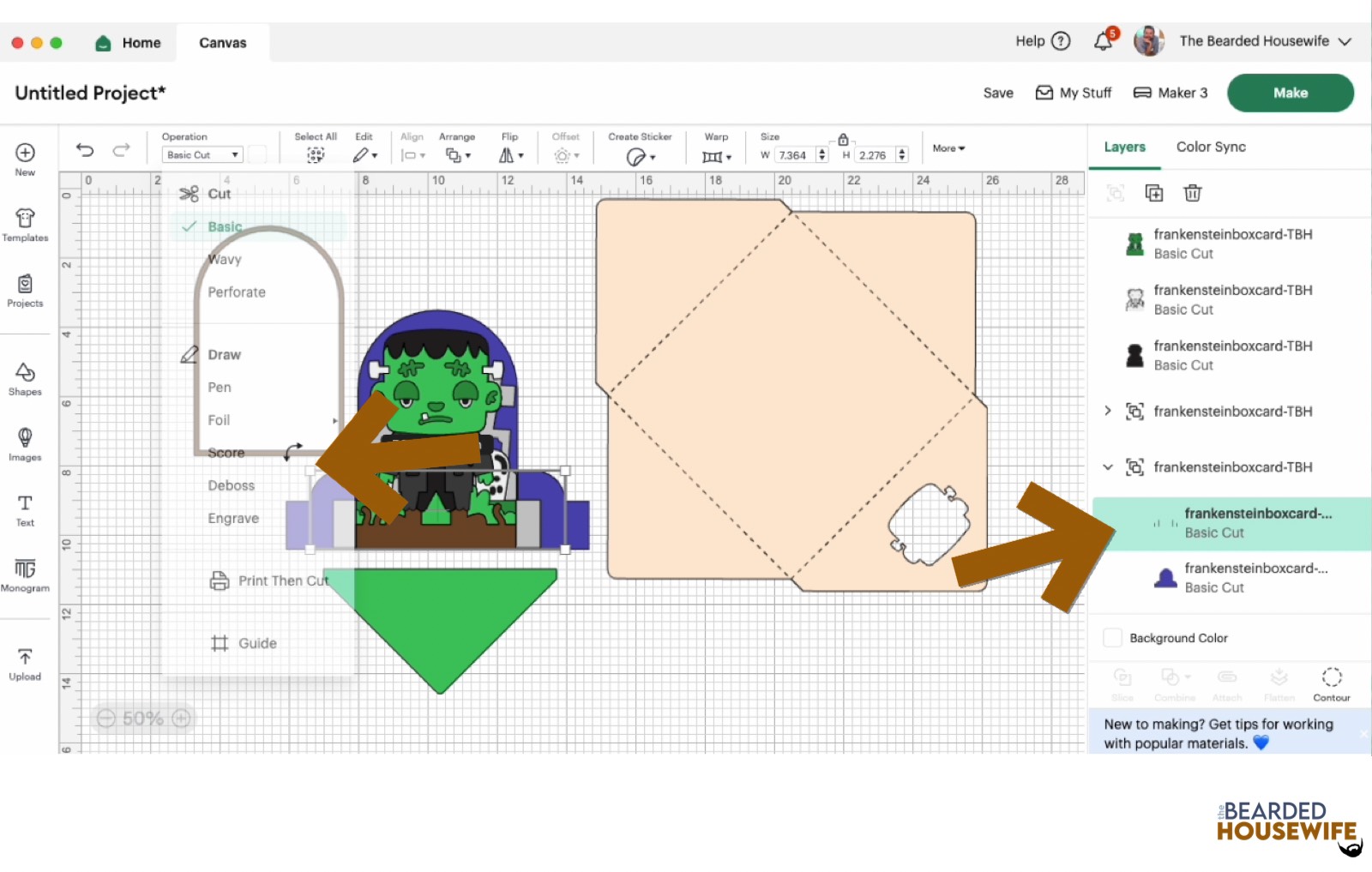The height and width of the screenshot is (872, 1372).
Task: Open the Templates panel
Action: click(x=25, y=225)
